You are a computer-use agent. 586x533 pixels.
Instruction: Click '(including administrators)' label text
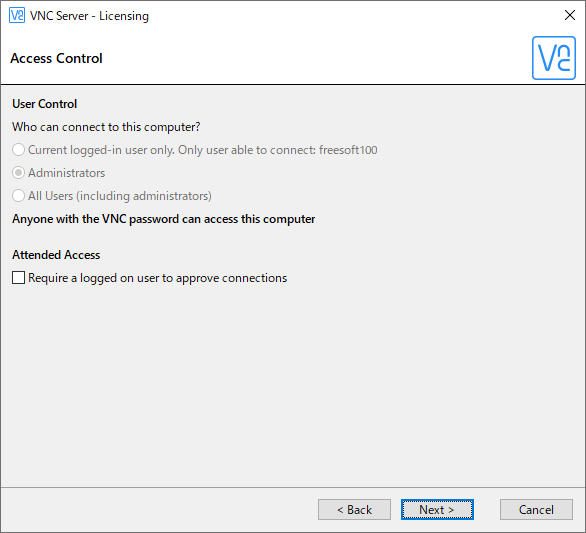(x=144, y=196)
